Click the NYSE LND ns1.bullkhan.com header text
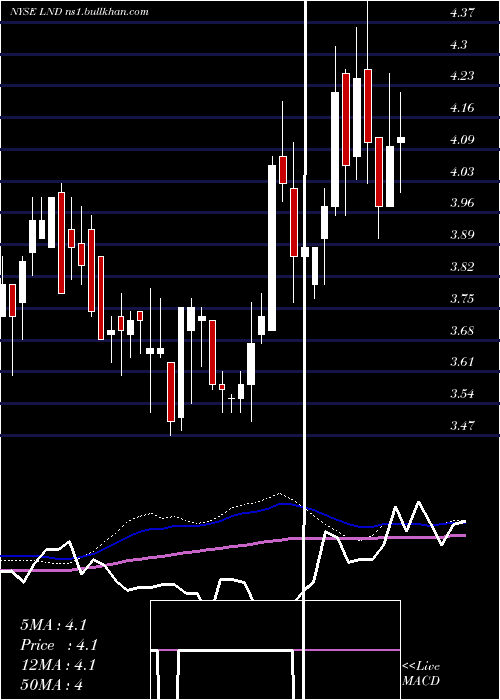 (79, 12)
